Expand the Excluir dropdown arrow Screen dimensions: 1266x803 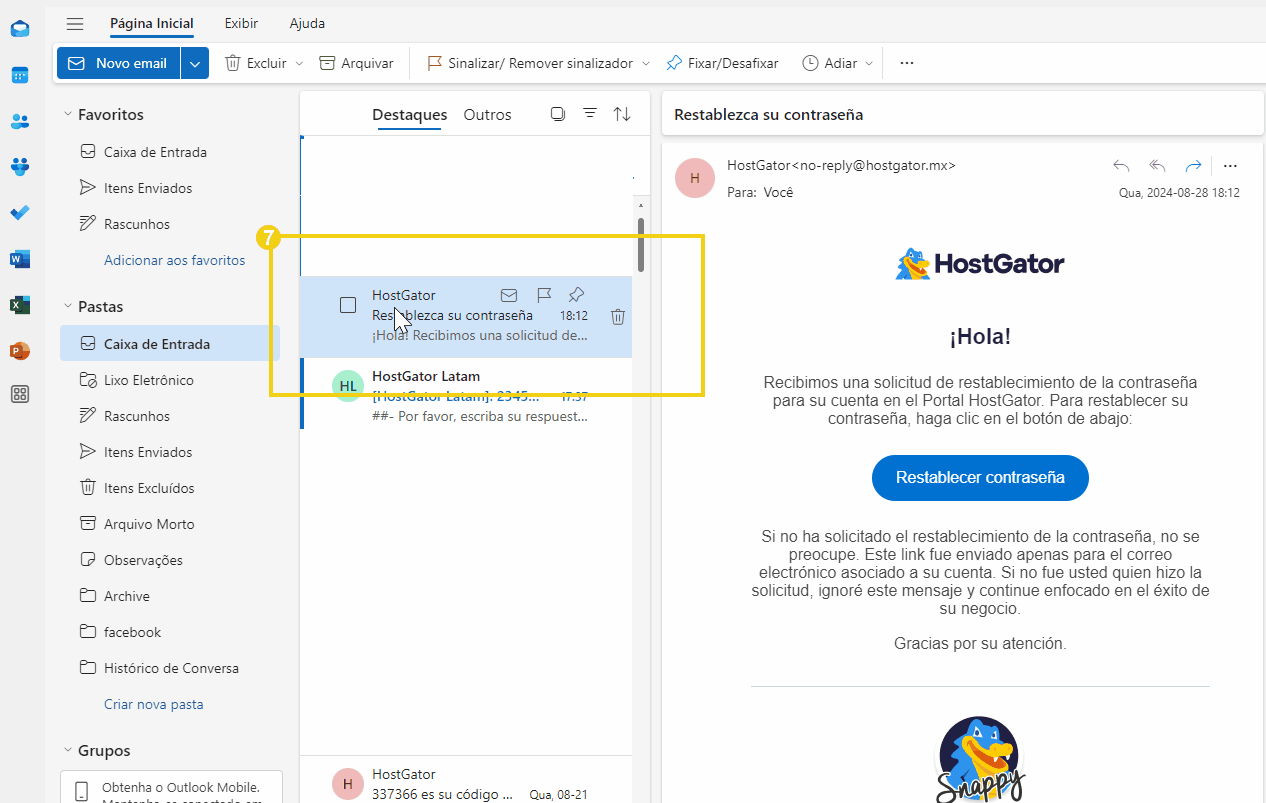click(299, 63)
